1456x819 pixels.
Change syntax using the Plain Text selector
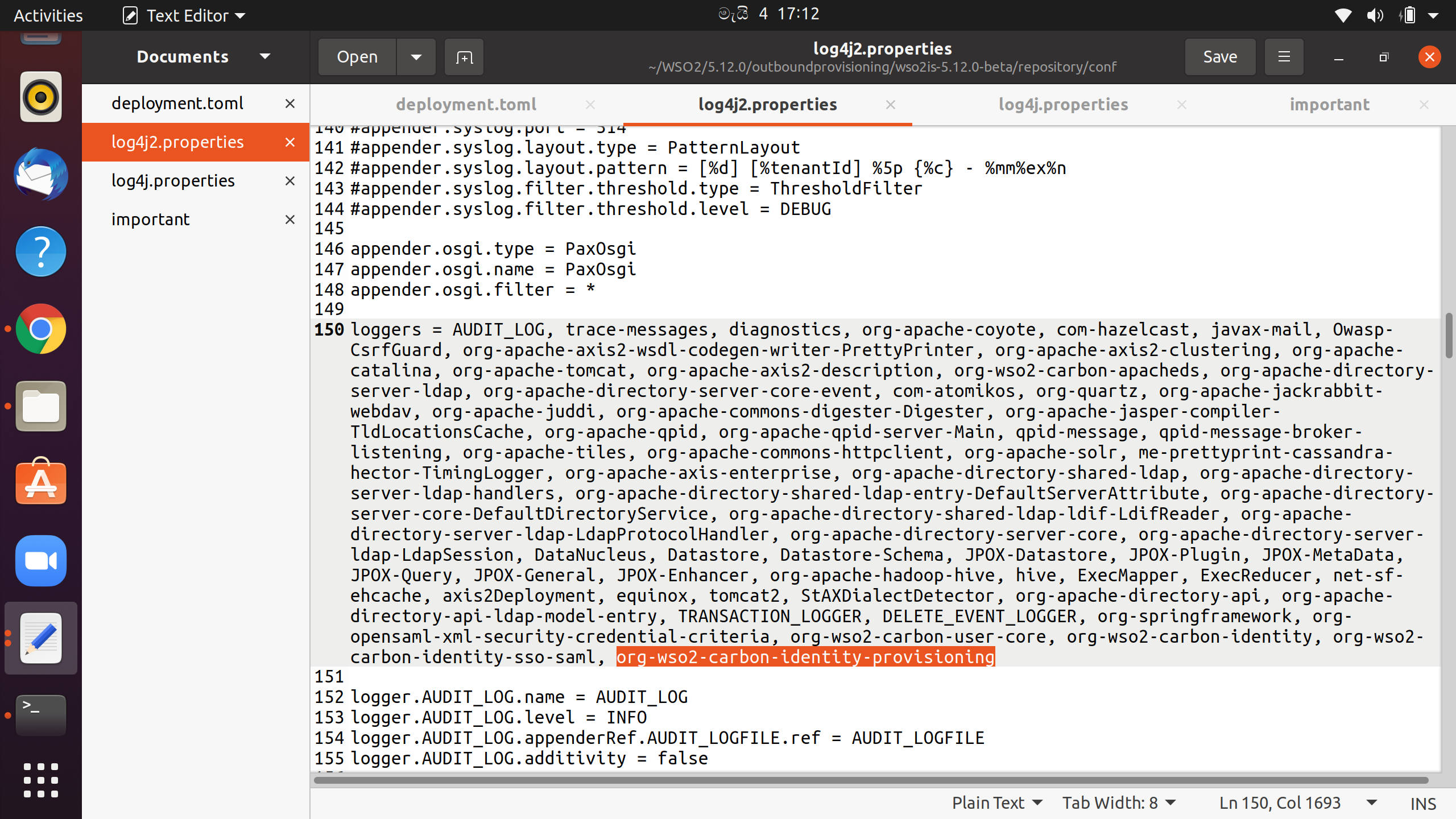[997, 803]
